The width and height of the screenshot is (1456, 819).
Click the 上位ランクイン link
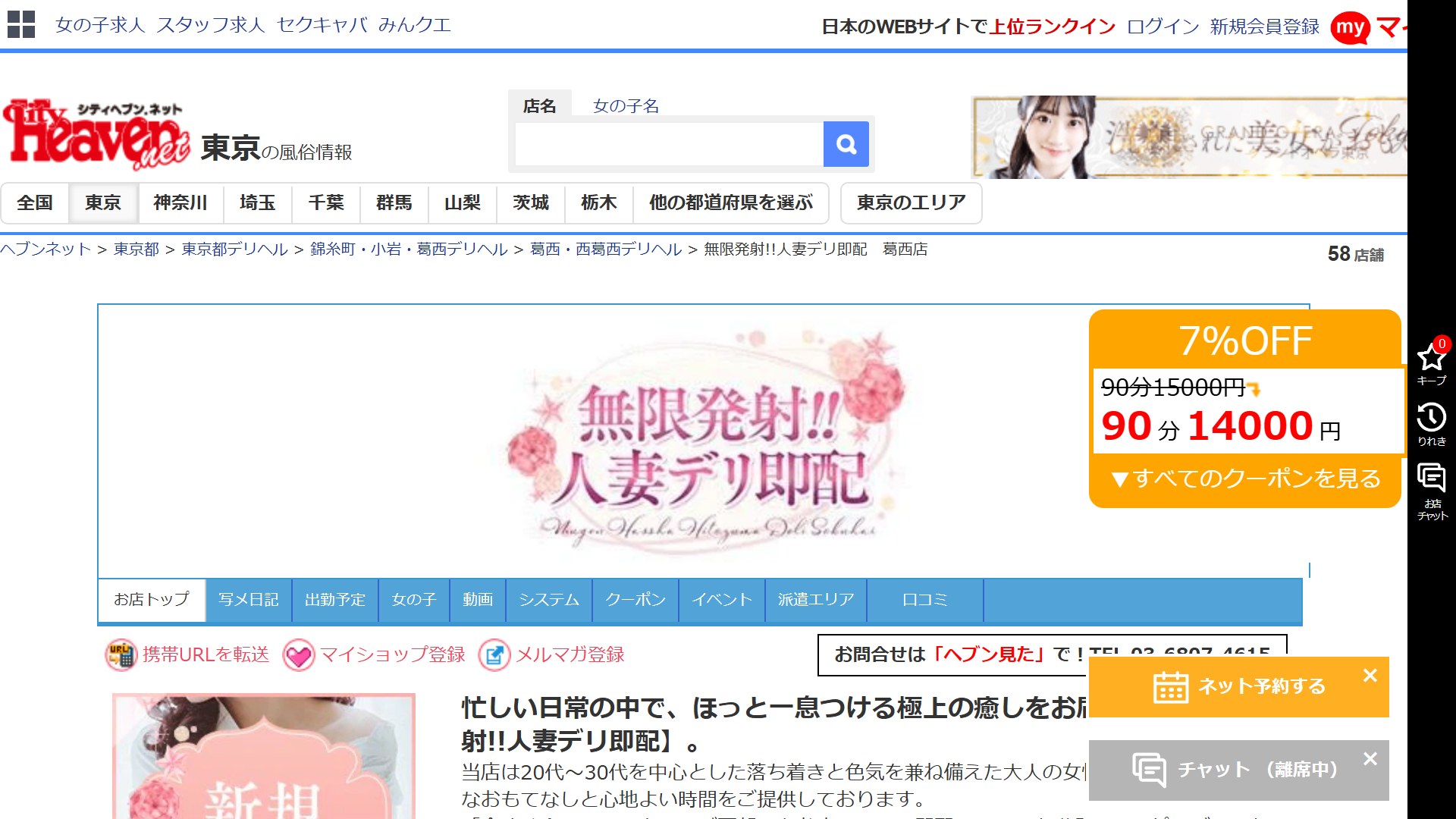pos(1053,27)
